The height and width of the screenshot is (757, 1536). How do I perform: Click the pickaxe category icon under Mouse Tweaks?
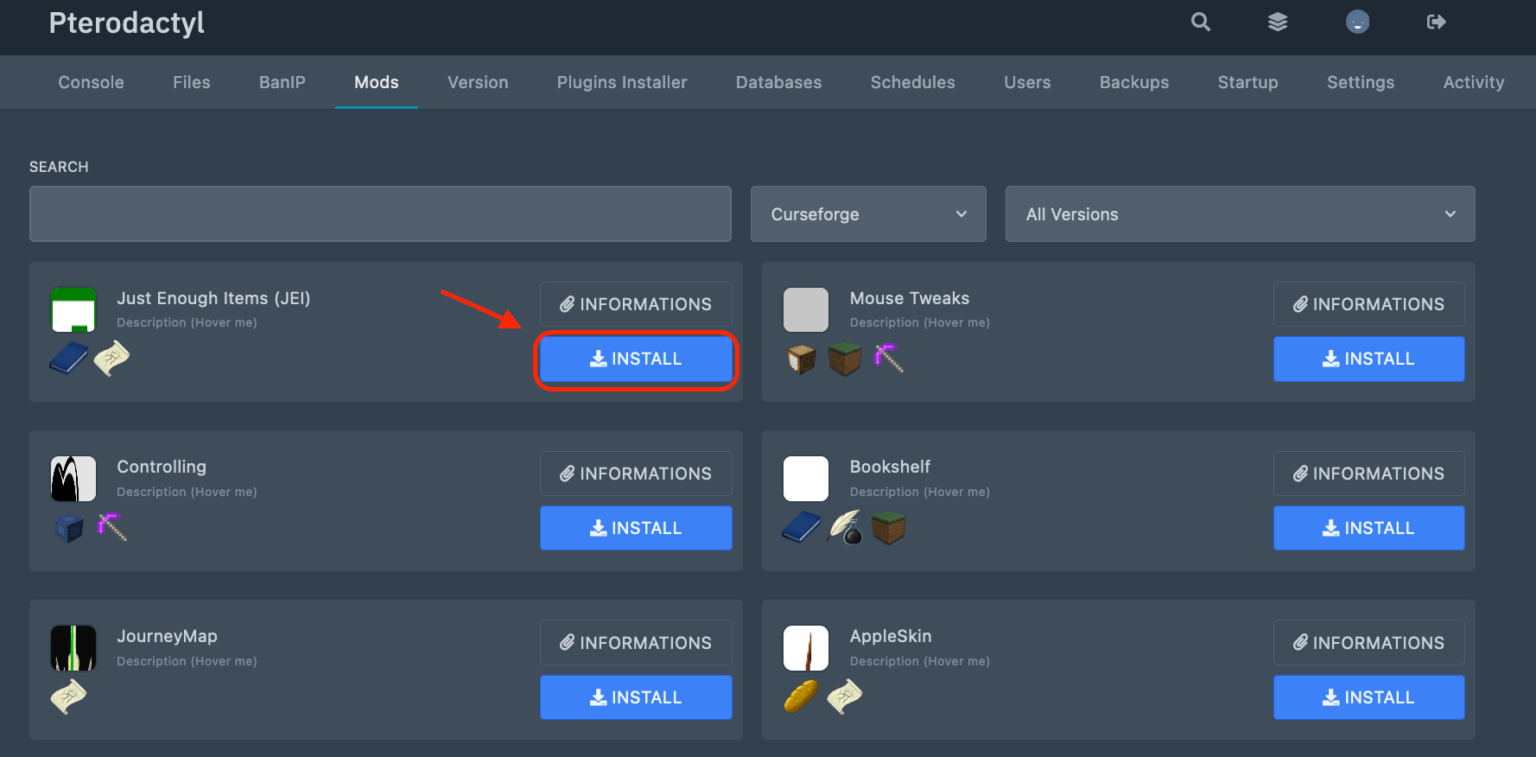[888, 359]
